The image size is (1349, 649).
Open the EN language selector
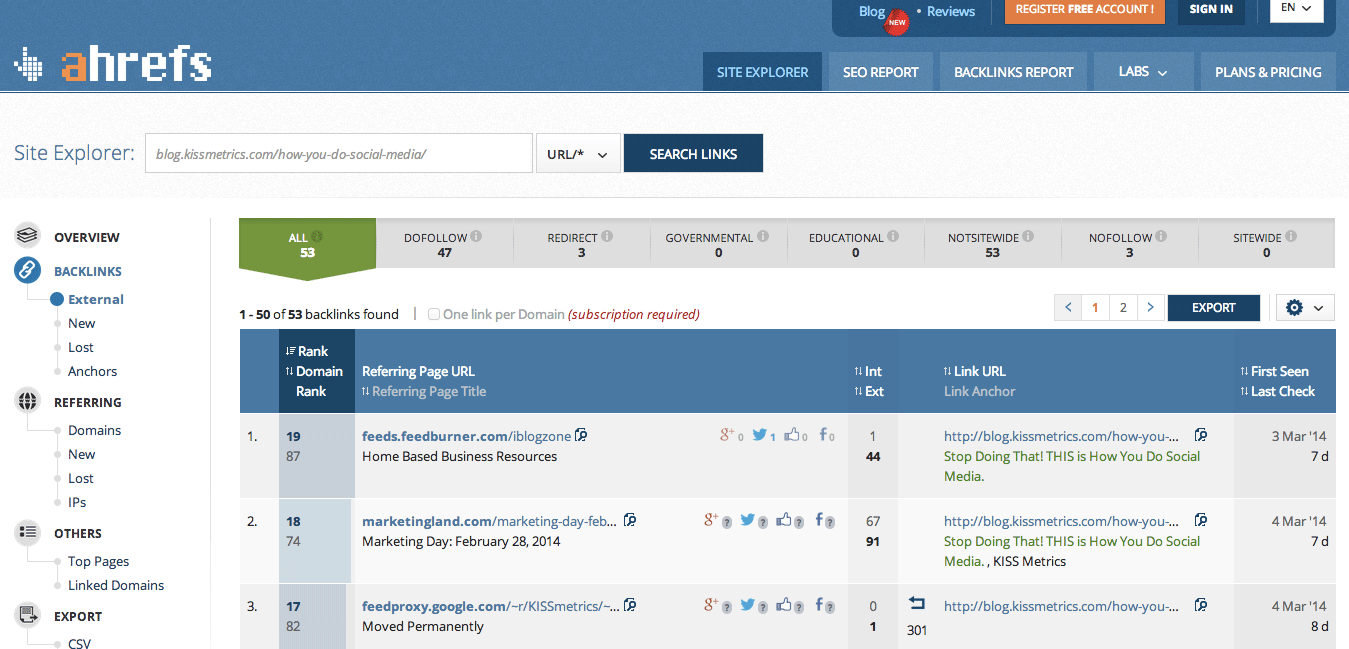[1297, 9]
